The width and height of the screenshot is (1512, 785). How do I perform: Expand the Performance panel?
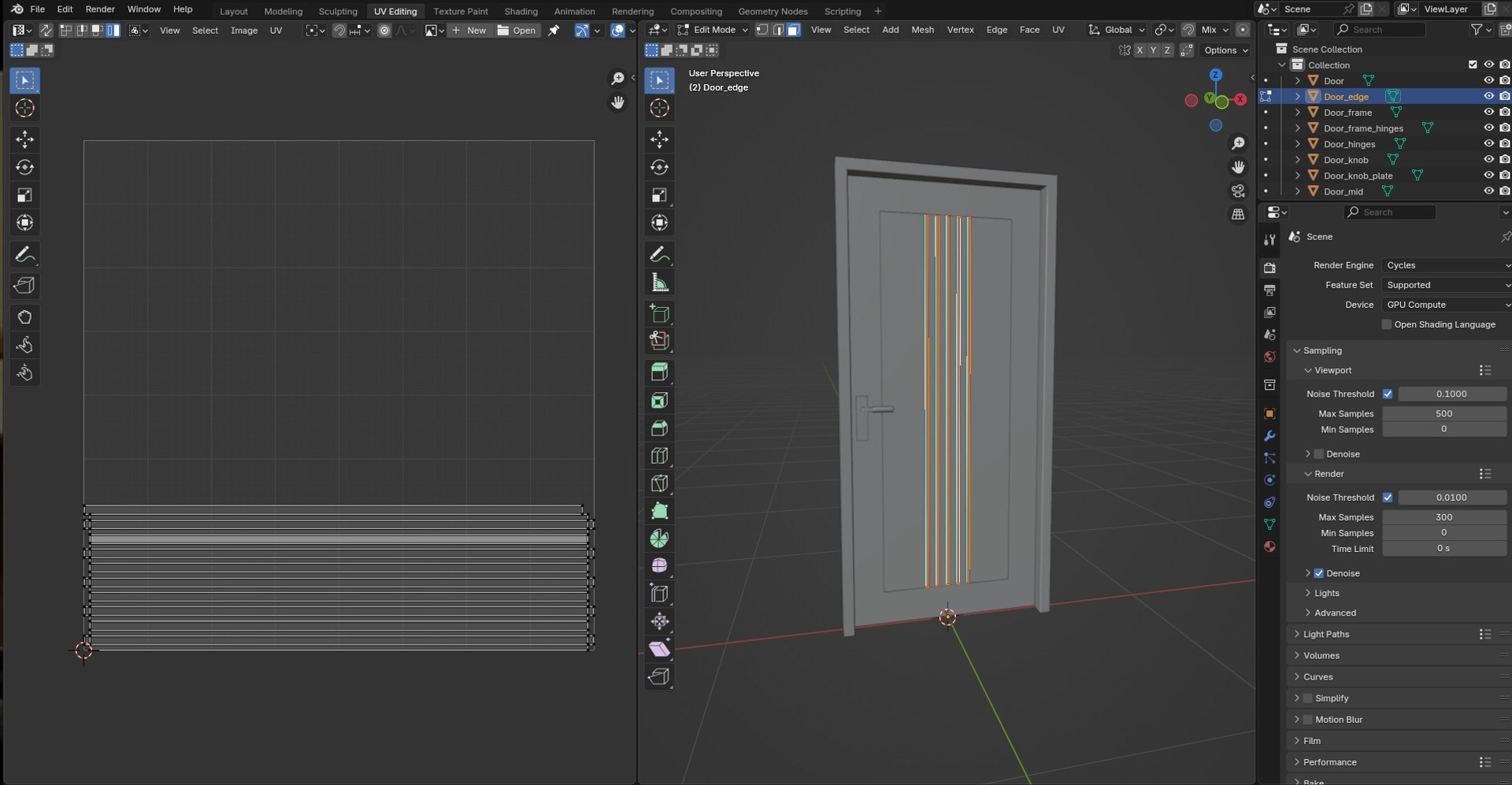[1329, 762]
